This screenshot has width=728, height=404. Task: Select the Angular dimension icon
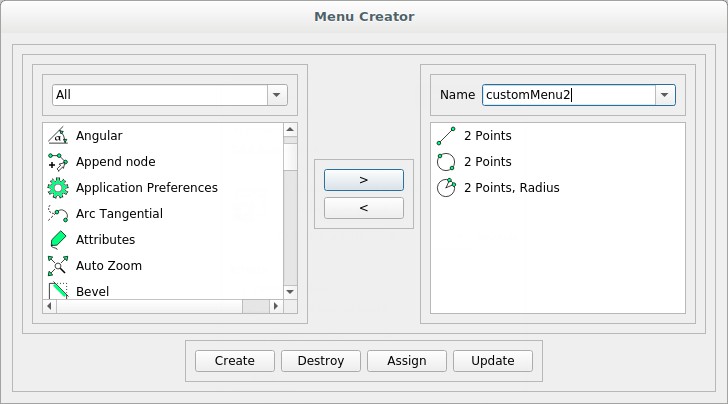[x=58, y=136]
